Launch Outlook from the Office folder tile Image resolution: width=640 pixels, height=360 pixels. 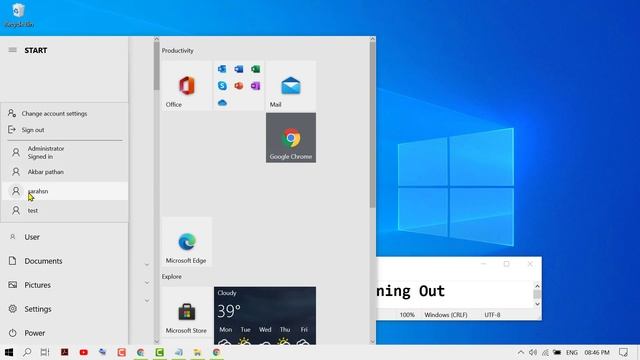(x=222, y=69)
